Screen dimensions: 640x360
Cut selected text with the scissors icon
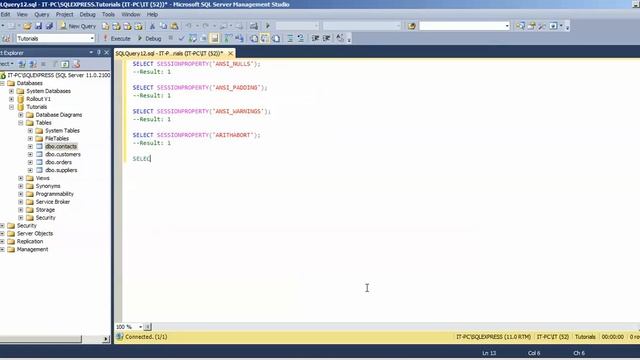(x=152, y=26)
